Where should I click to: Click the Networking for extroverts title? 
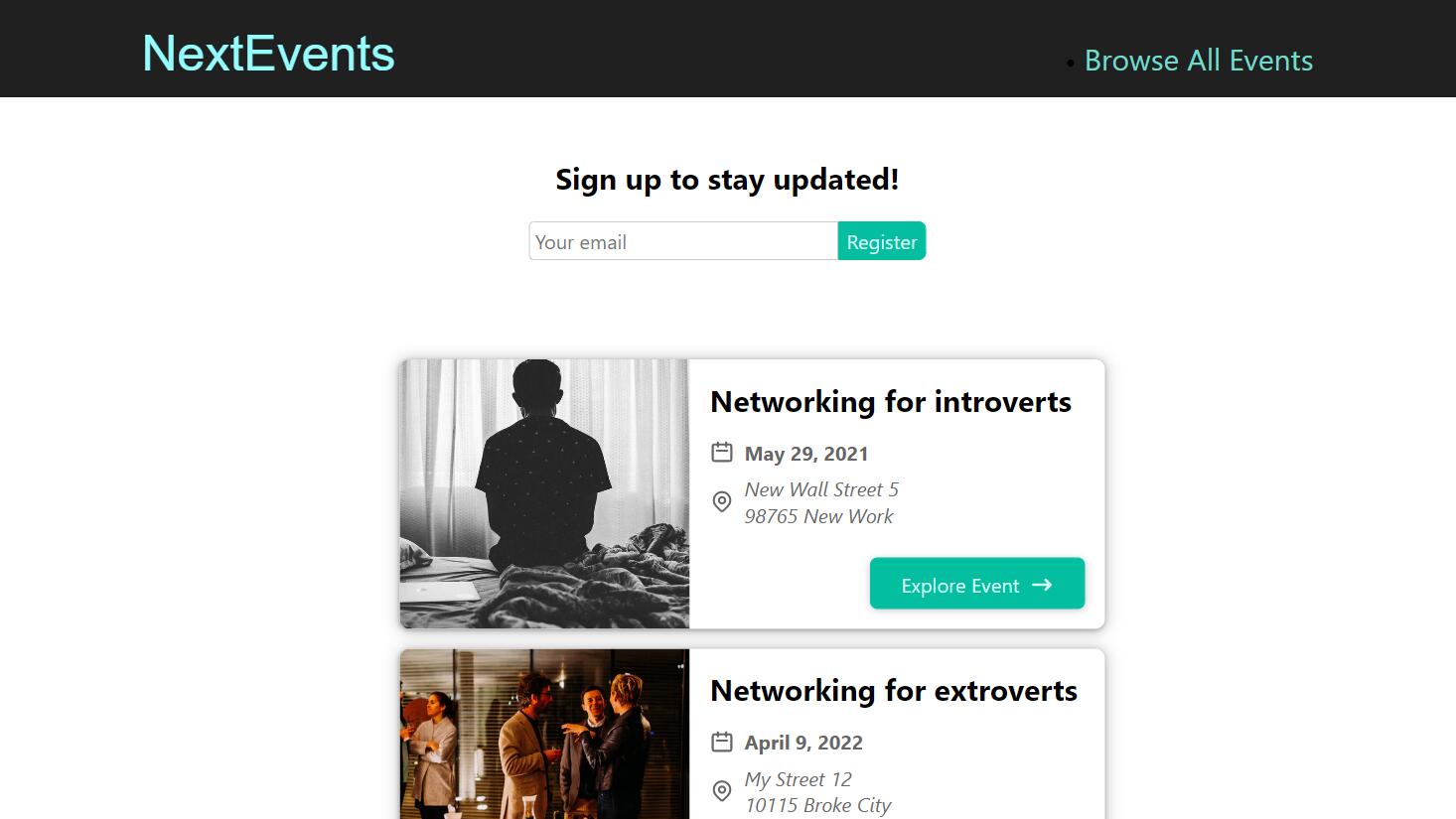[893, 691]
